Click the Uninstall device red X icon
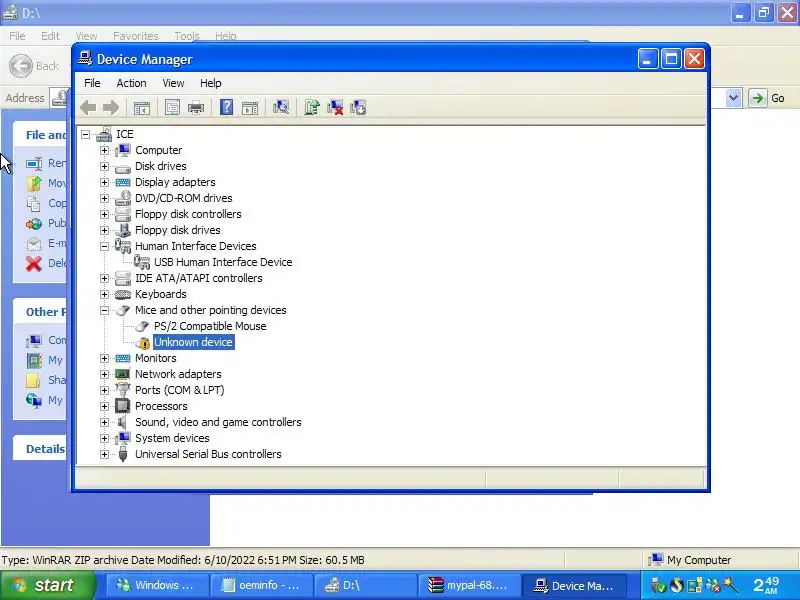Viewport: 800px width, 600px height. [x=335, y=107]
